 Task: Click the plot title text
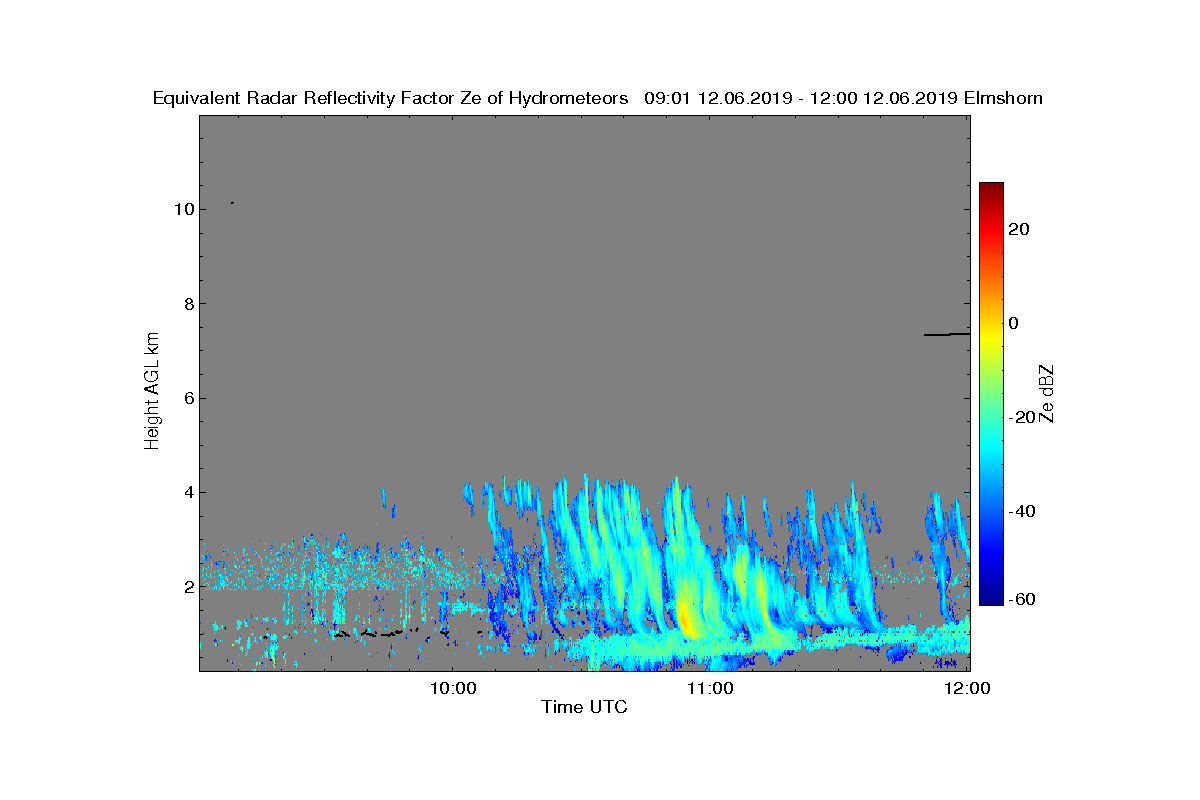(598, 98)
